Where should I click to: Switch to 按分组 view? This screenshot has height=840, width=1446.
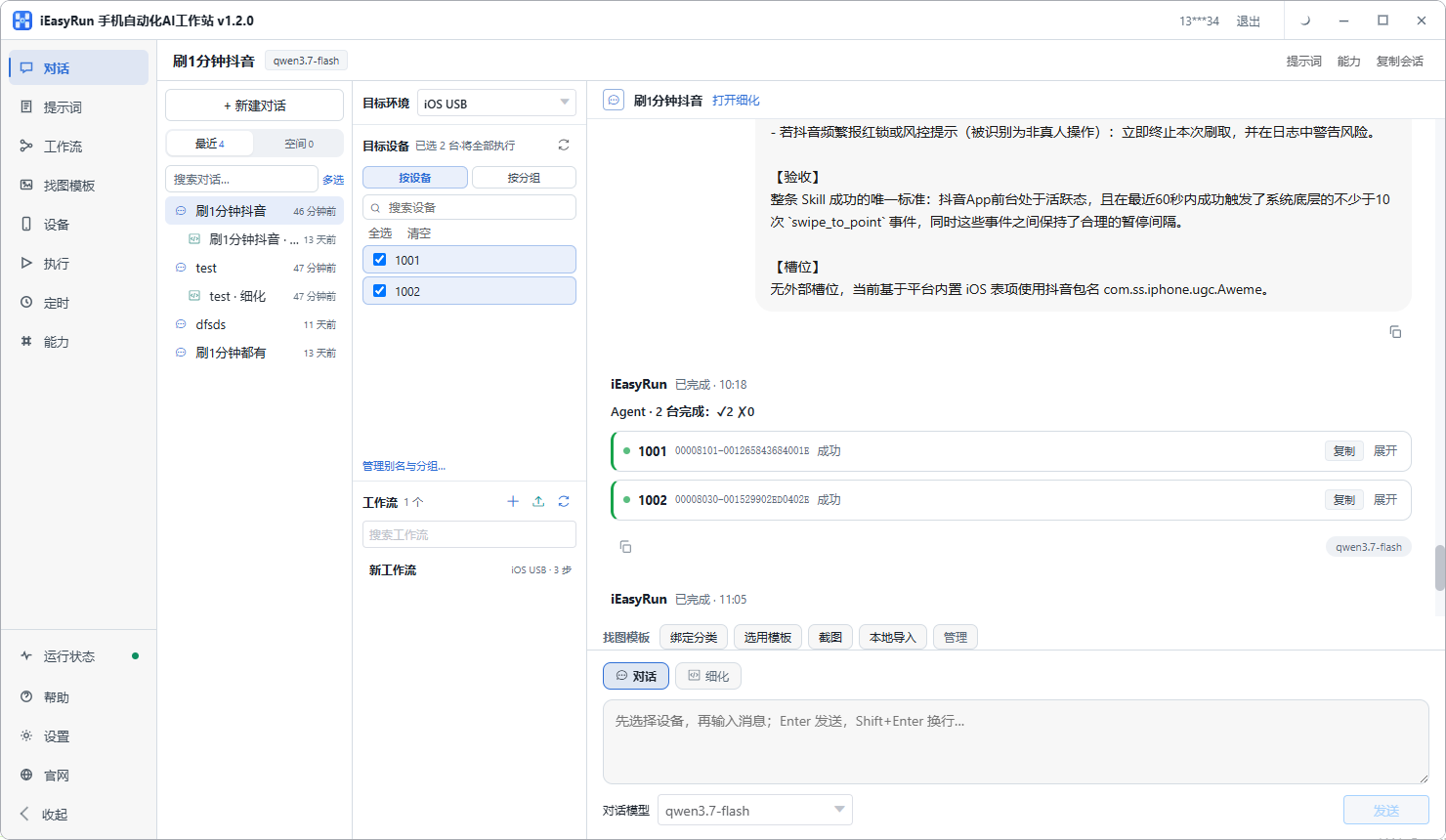pyautogui.click(x=524, y=178)
